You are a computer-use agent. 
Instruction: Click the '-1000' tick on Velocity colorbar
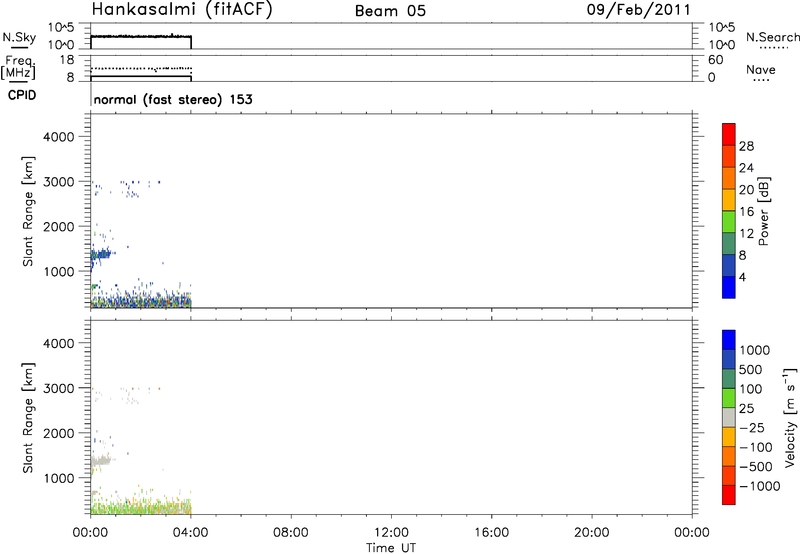click(760, 486)
